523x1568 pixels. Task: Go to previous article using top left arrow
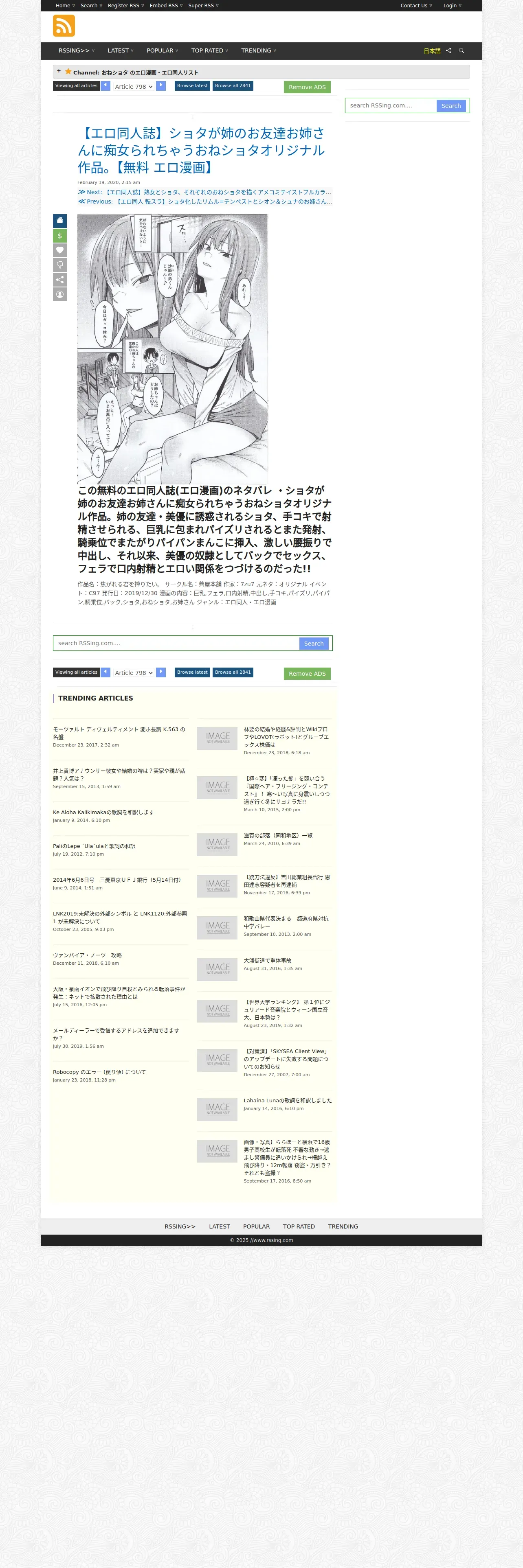click(x=105, y=86)
